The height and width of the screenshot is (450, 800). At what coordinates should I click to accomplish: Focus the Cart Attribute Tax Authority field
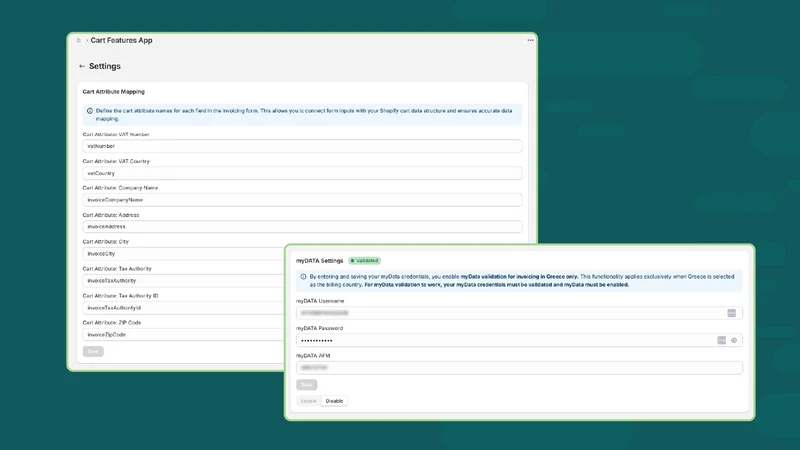click(184, 281)
